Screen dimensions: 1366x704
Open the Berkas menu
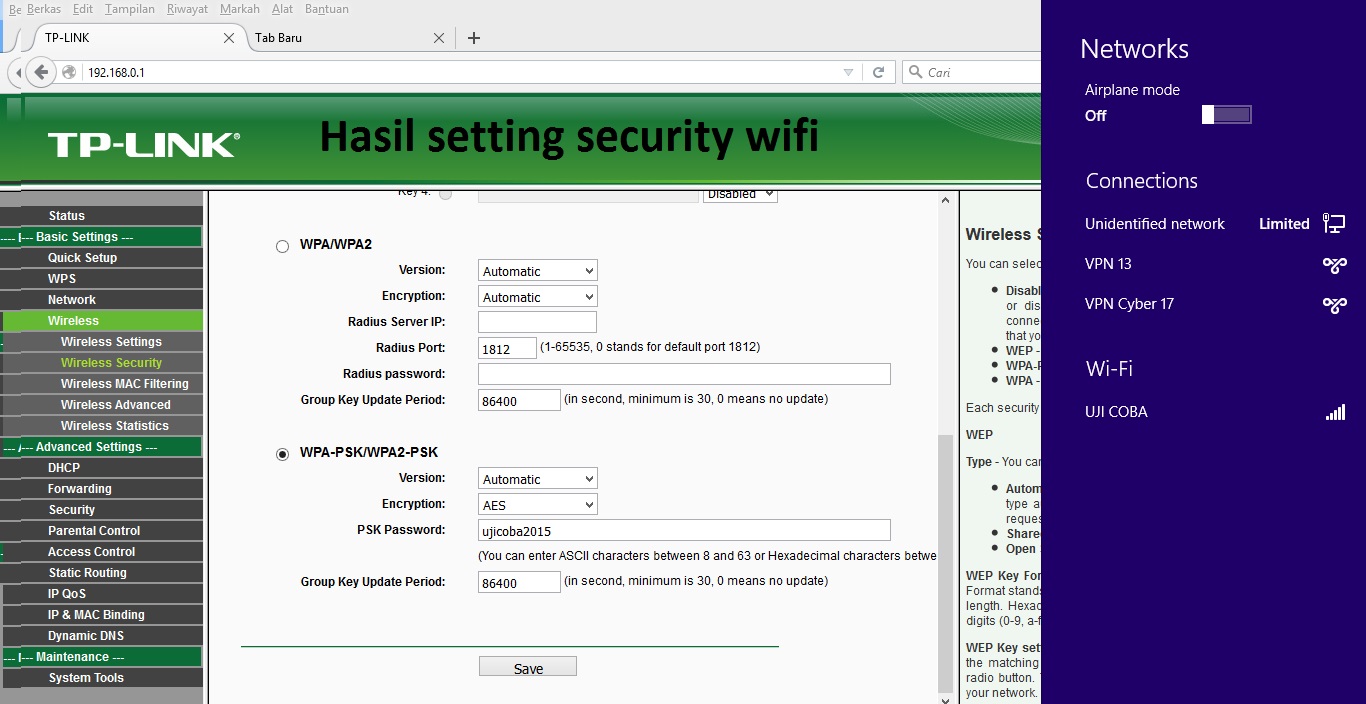click(44, 9)
